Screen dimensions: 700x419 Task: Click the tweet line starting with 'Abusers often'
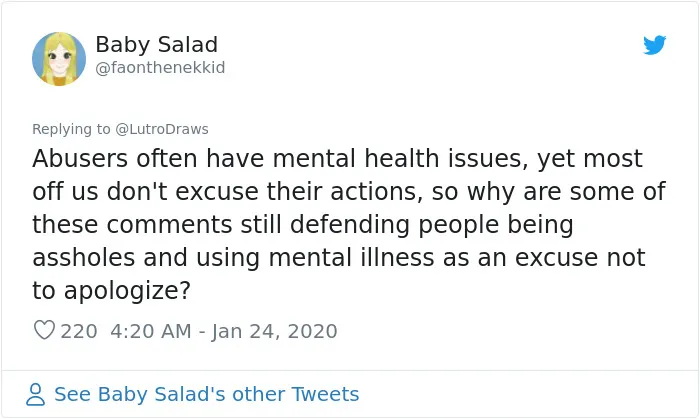coord(338,159)
